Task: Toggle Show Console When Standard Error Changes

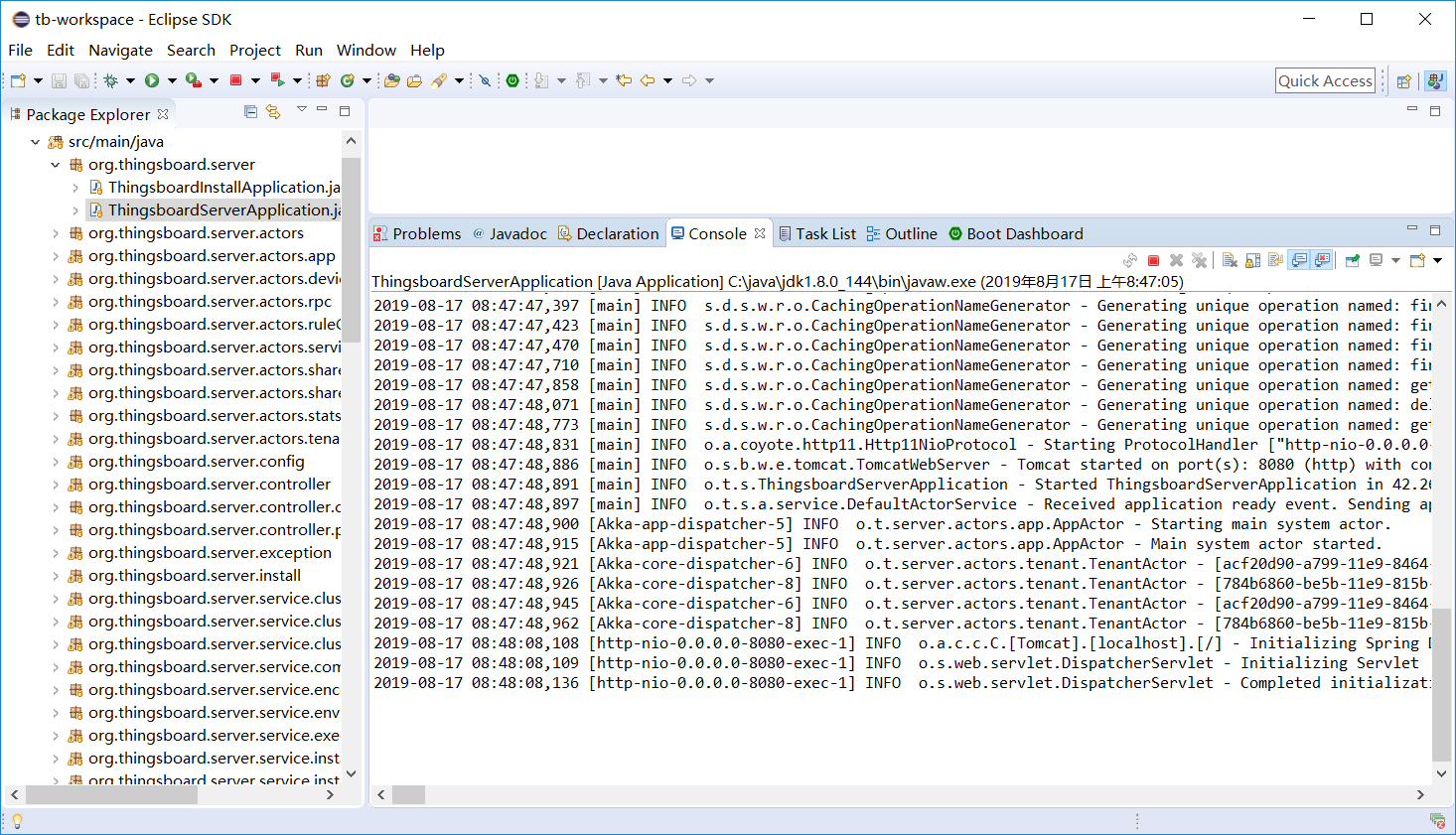Action: click(x=1321, y=260)
